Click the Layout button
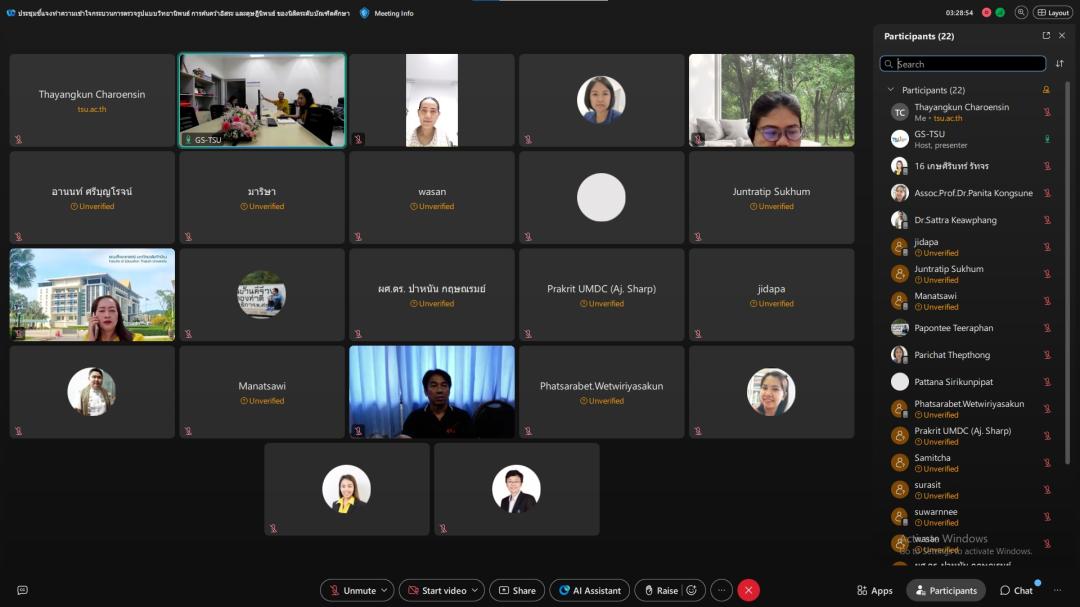This screenshot has height=607, width=1080. (x=1053, y=12)
